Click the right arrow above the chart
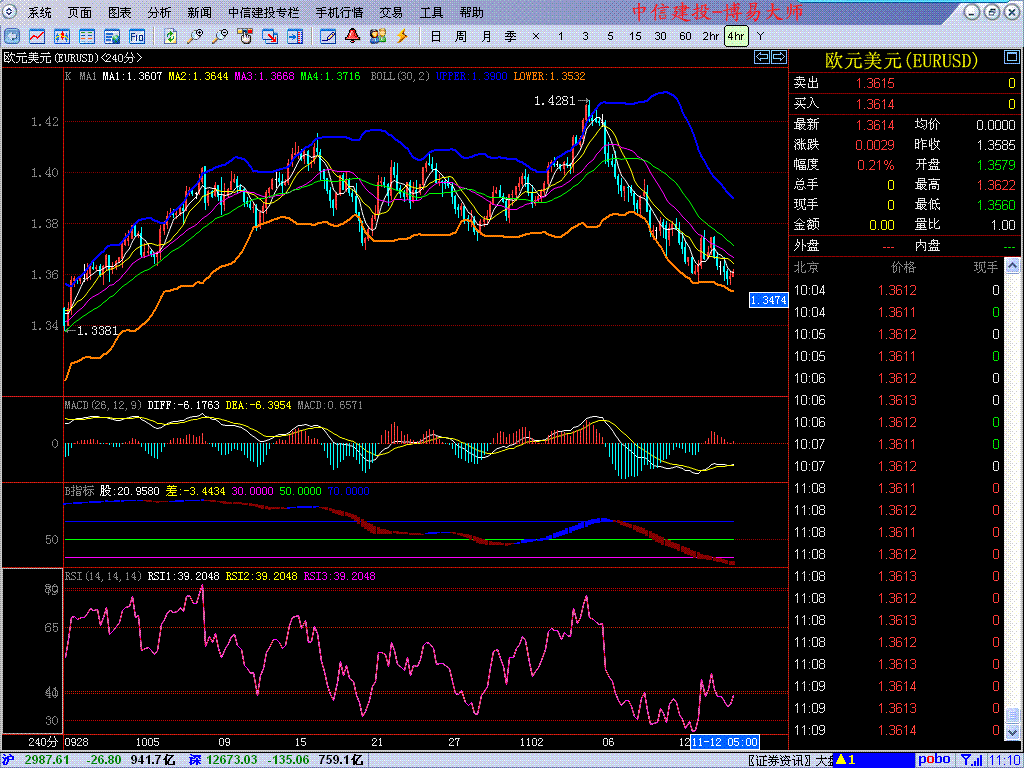Screen dimensions: 1024x768 tap(778, 57)
